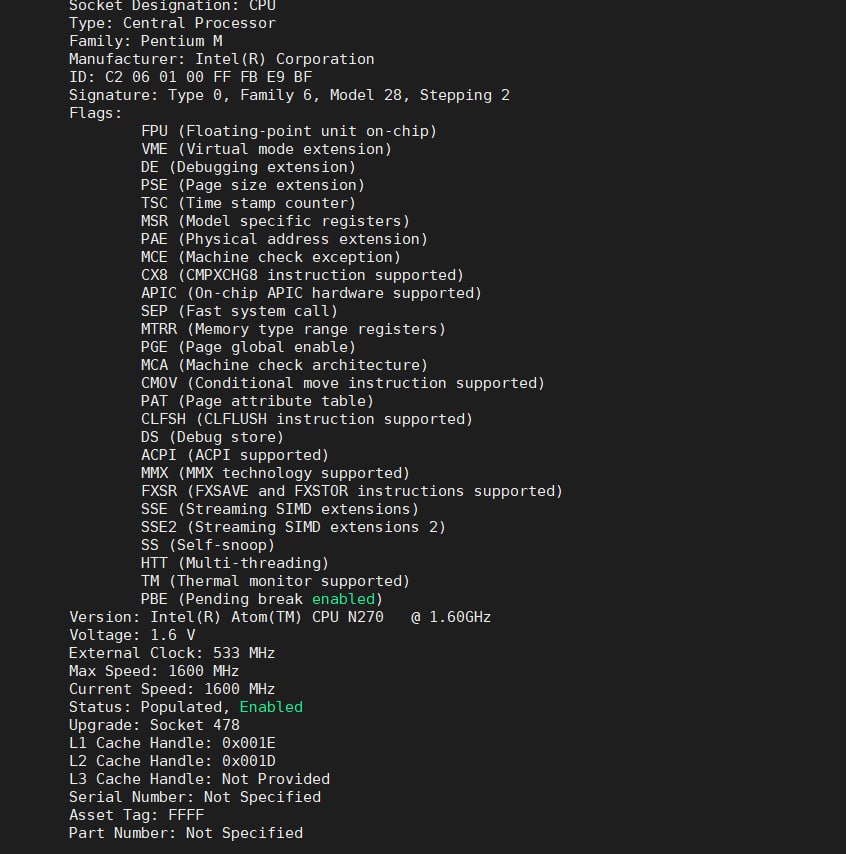Click the APIC hardware supported flag
This screenshot has width=846, height=854.
(311, 293)
